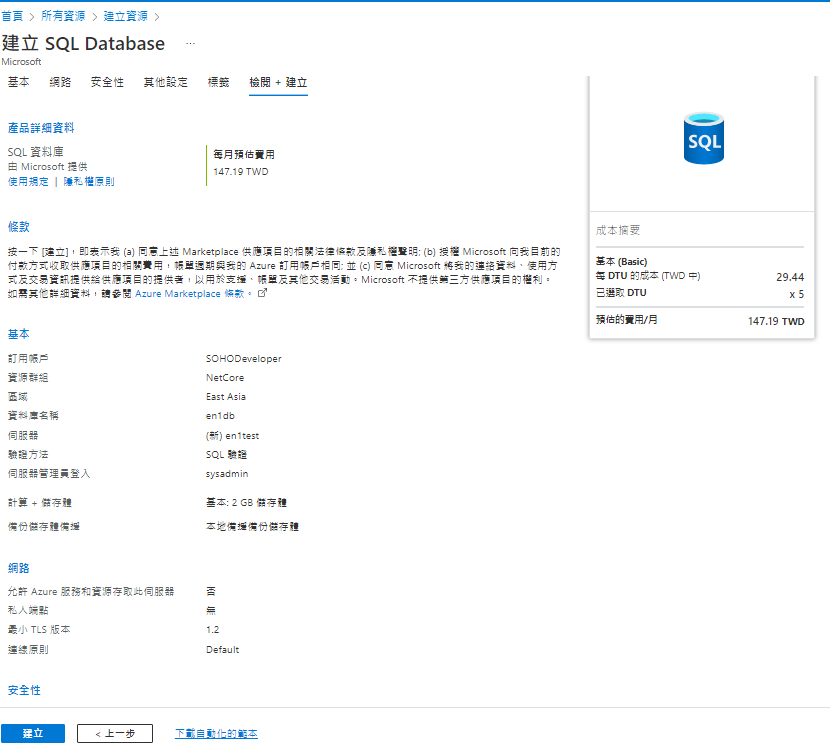Open the 隱私權原則 link
Screen dimensions: 830x752
click(x=89, y=182)
